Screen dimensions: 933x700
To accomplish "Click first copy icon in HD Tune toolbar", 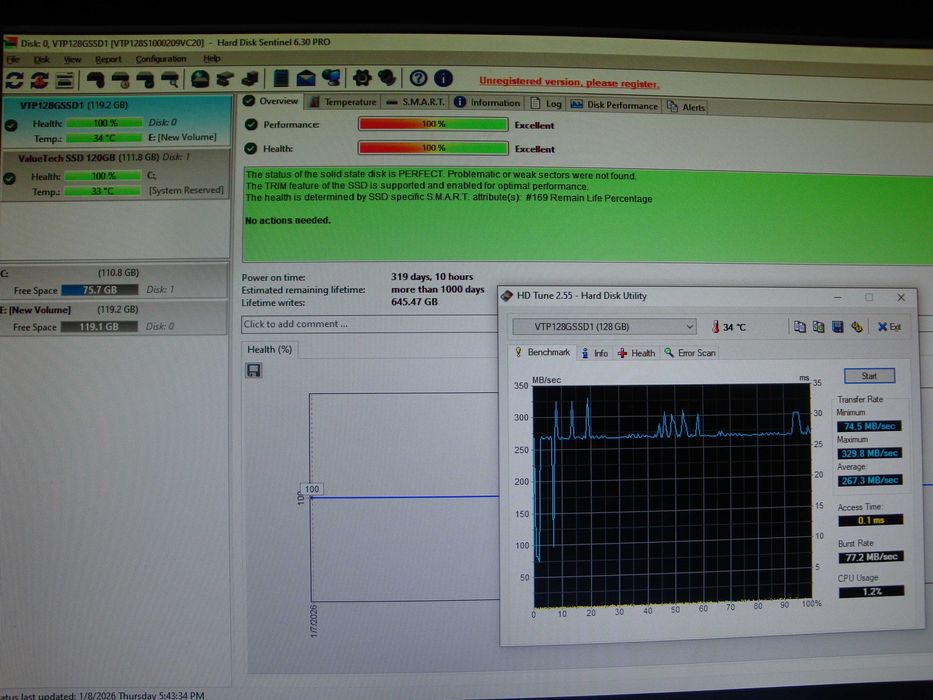I will tap(800, 327).
